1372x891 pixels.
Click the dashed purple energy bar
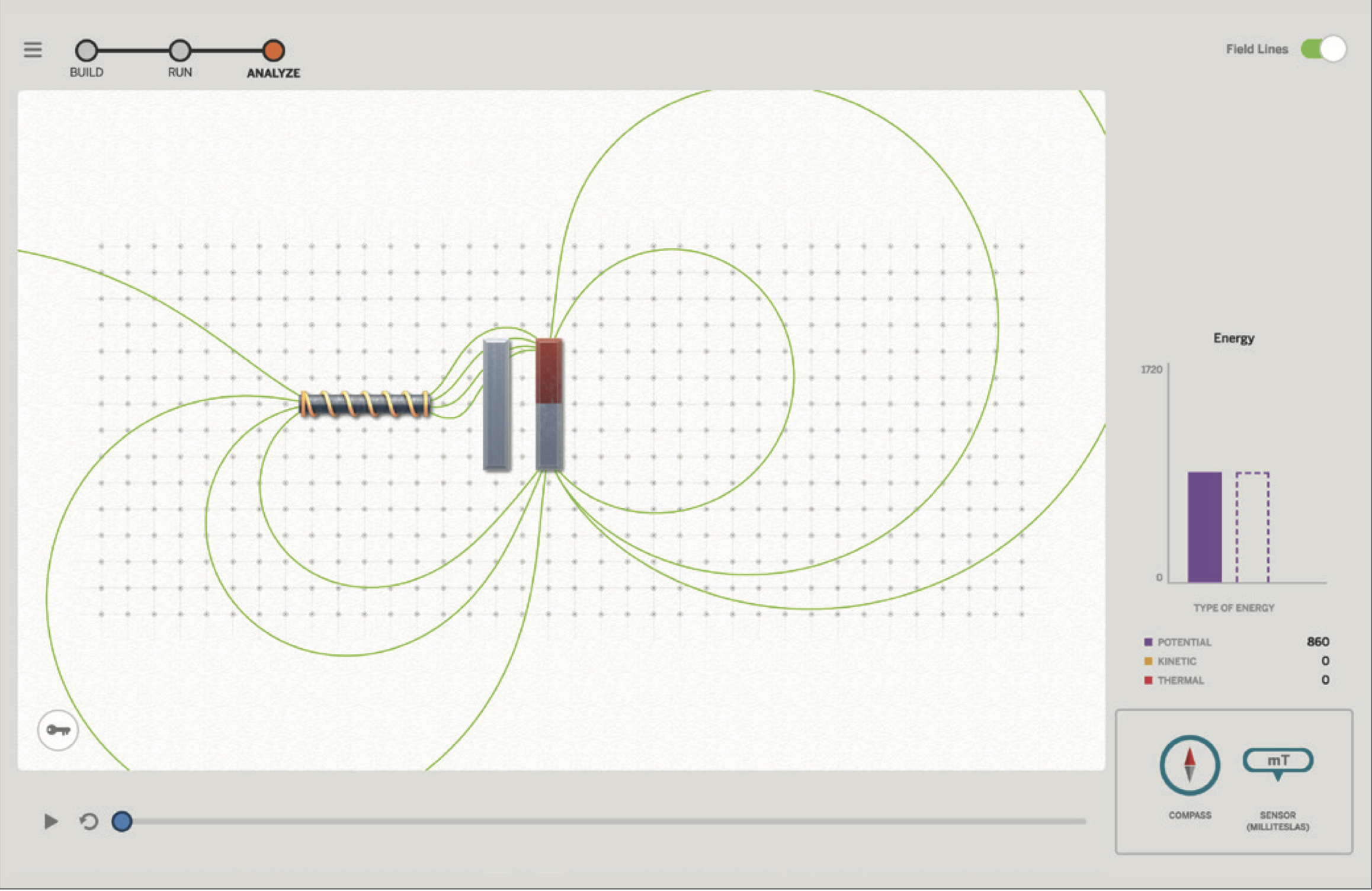tap(1252, 527)
